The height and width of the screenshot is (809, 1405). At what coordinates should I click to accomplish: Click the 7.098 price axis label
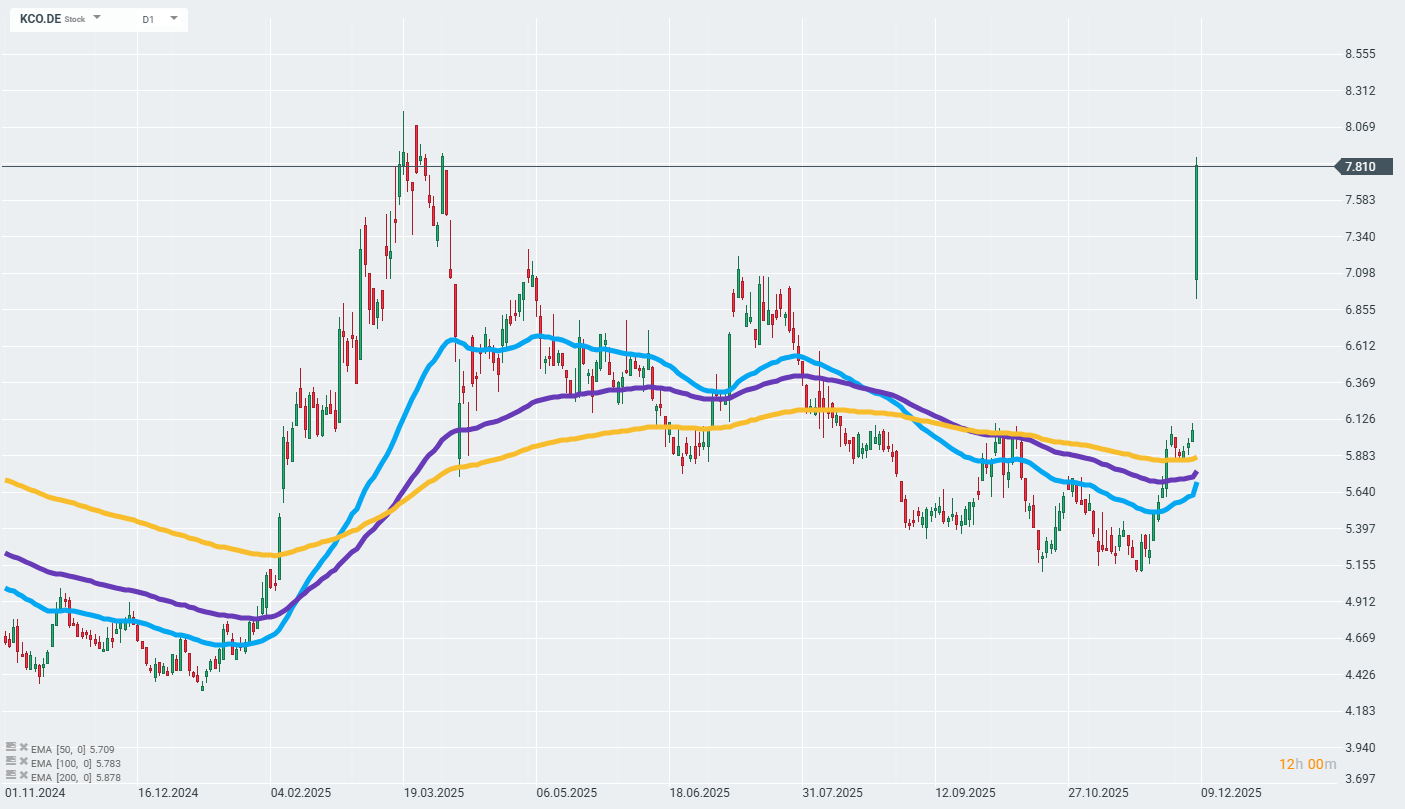[x=1361, y=273]
